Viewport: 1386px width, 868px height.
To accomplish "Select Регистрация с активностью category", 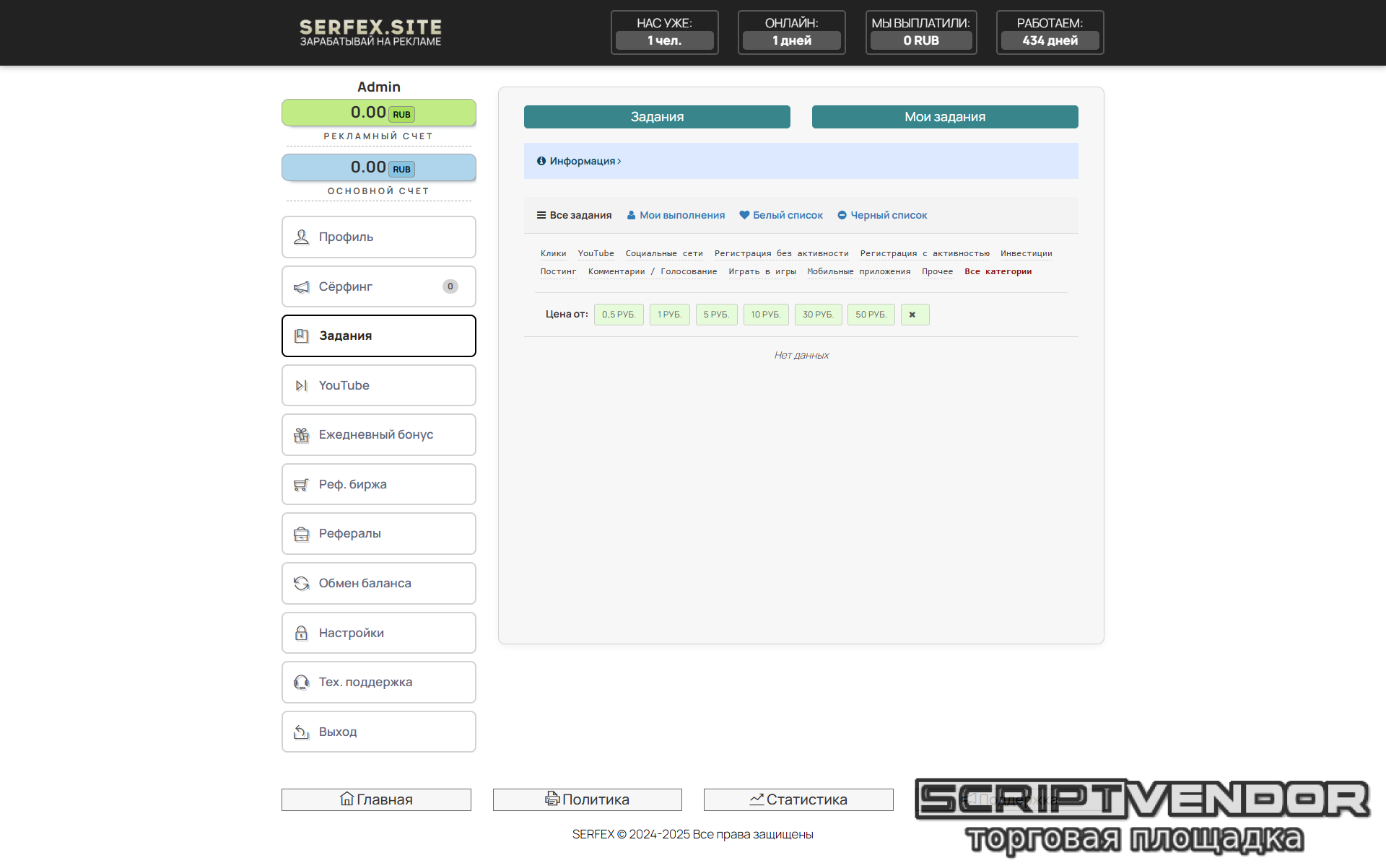I will 925,253.
